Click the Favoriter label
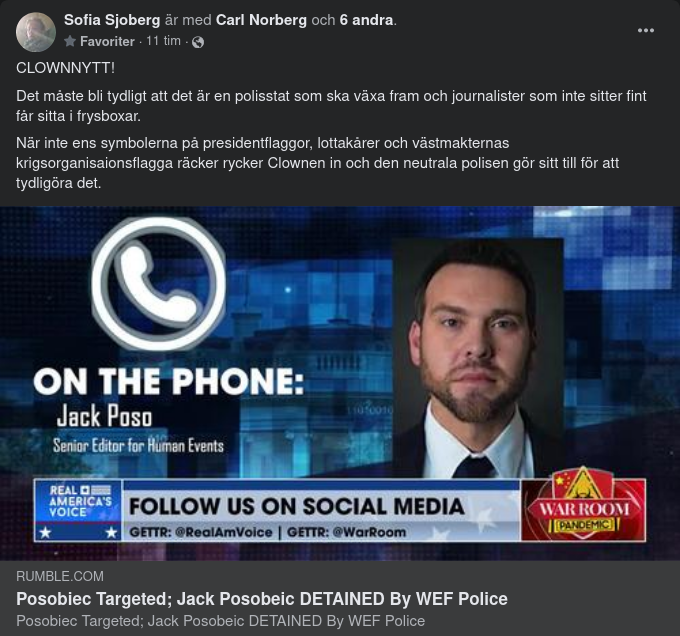This screenshot has width=680, height=636. coord(107,42)
